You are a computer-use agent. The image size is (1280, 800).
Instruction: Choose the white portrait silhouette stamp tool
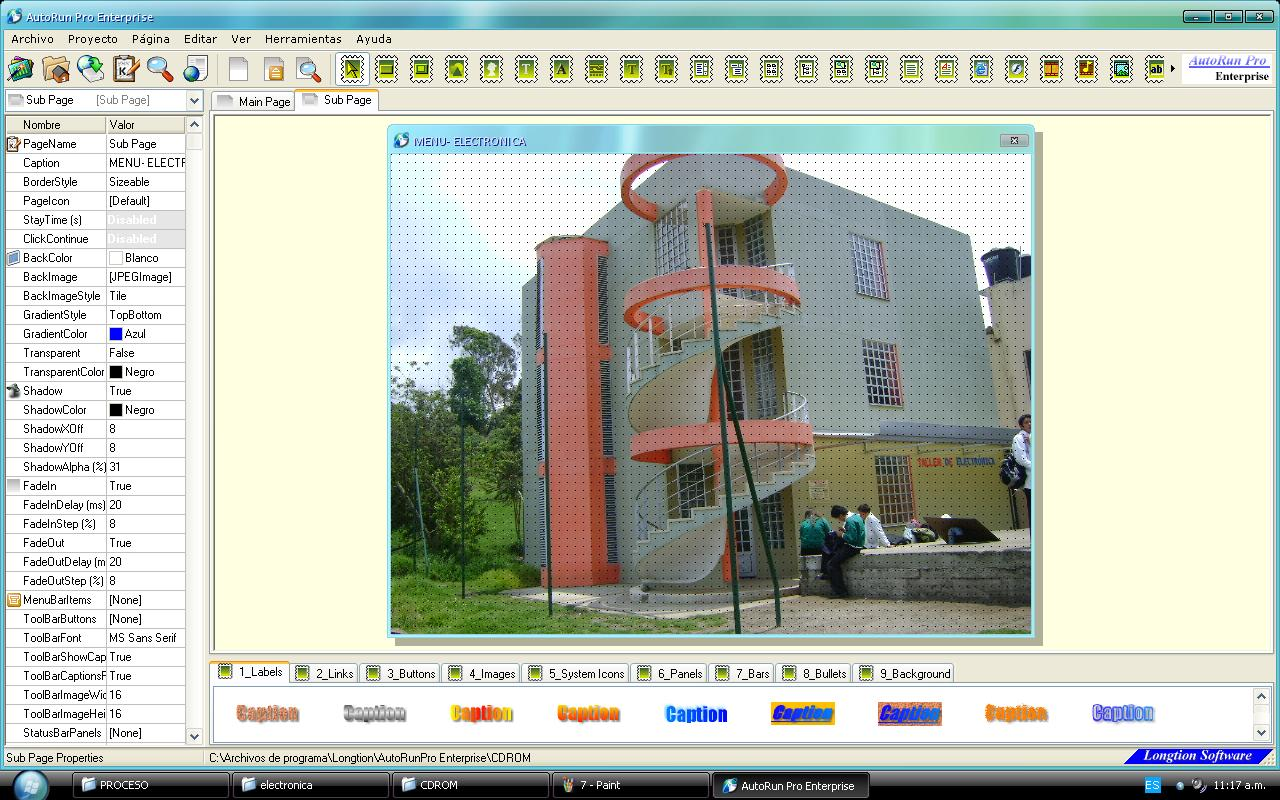click(x=492, y=69)
